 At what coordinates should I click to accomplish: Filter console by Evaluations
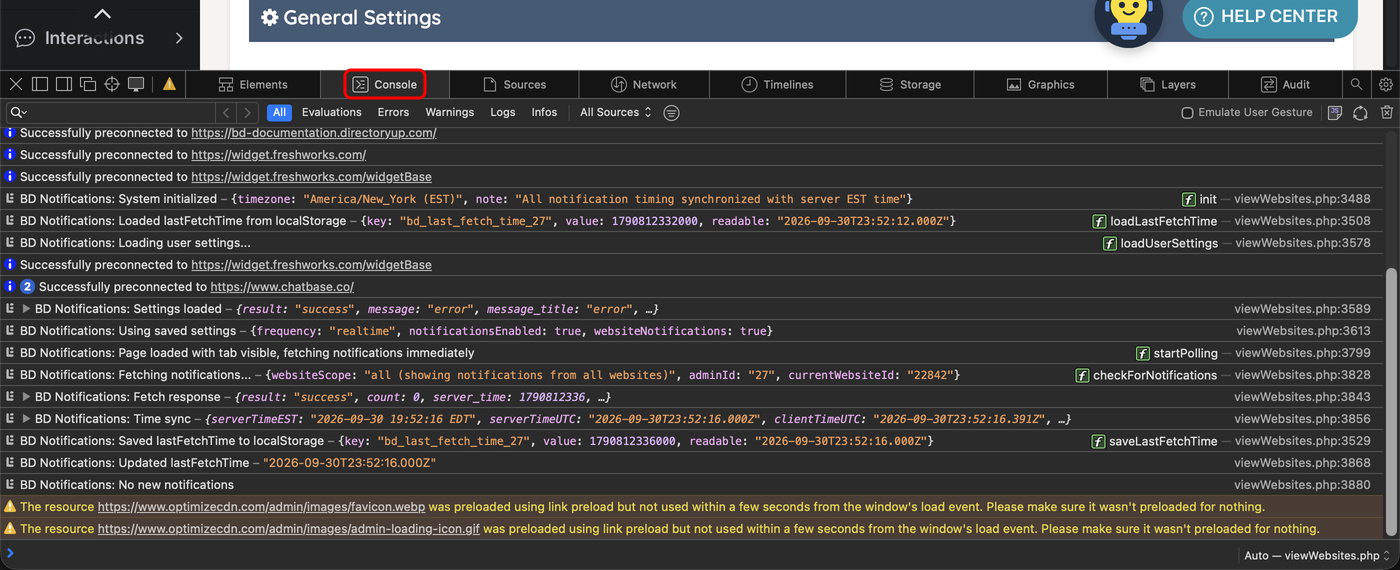(331, 113)
